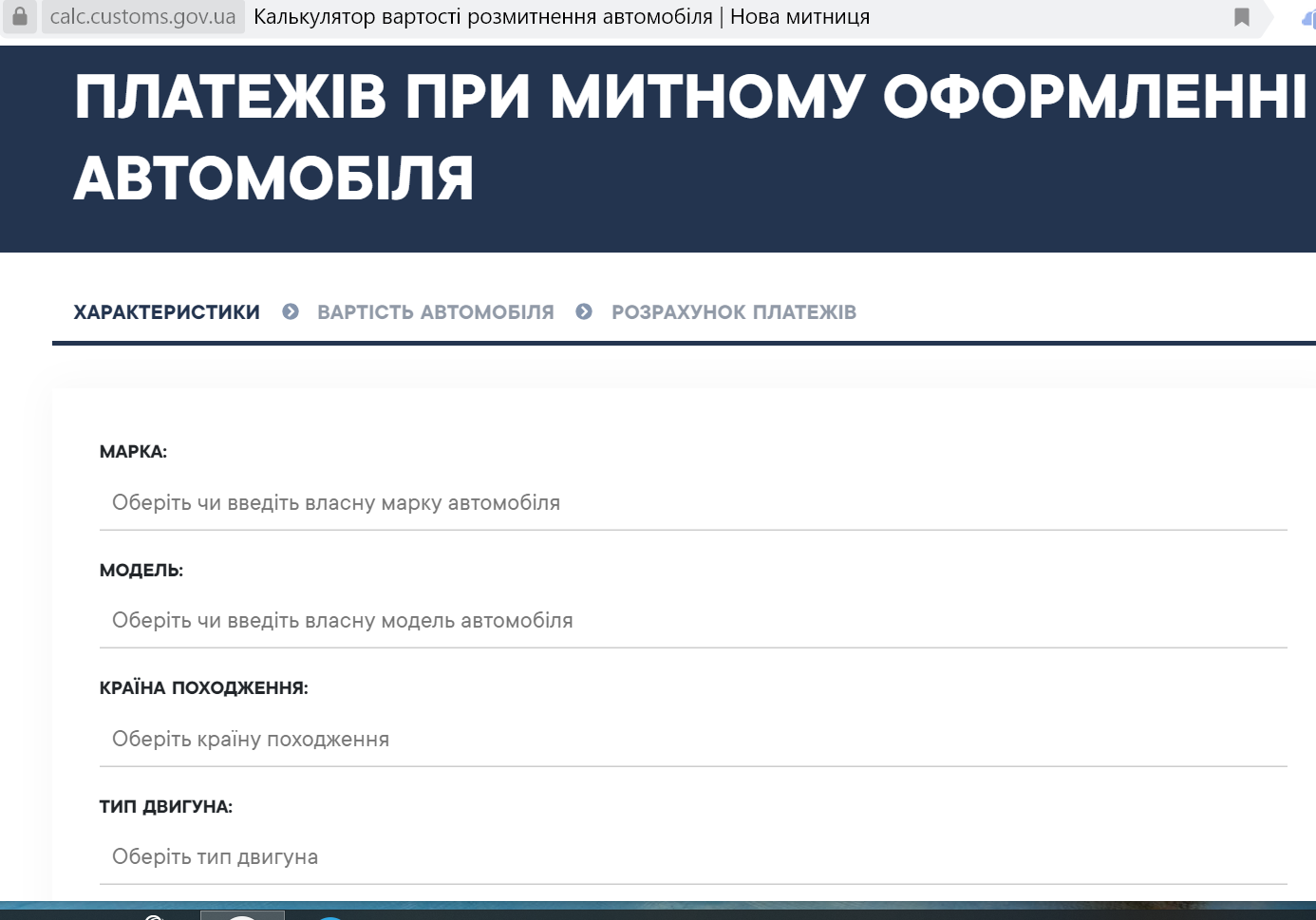The width and height of the screenshot is (1316, 920).
Task: Expand the engine type (Тип двигуна) selector
Action: pyautogui.click(x=693, y=857)
